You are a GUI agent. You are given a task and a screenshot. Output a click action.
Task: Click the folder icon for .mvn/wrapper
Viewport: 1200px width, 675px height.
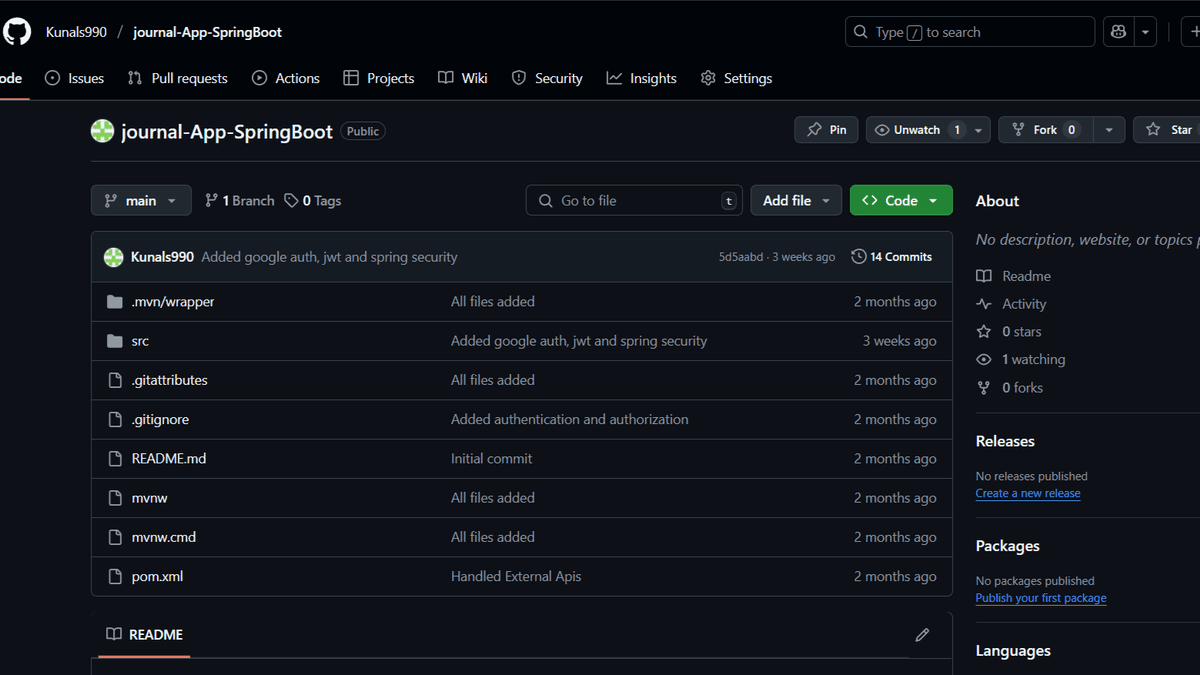tap(114, 302)
